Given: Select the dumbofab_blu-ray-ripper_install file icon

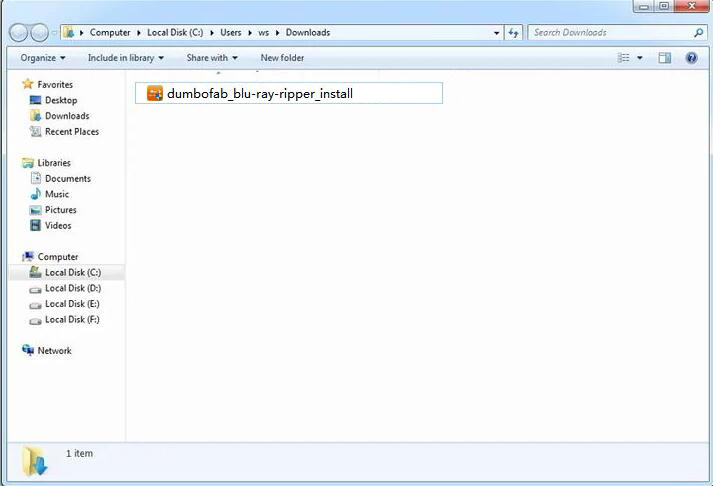Looking at the screenshot, I should coord(155,94).
